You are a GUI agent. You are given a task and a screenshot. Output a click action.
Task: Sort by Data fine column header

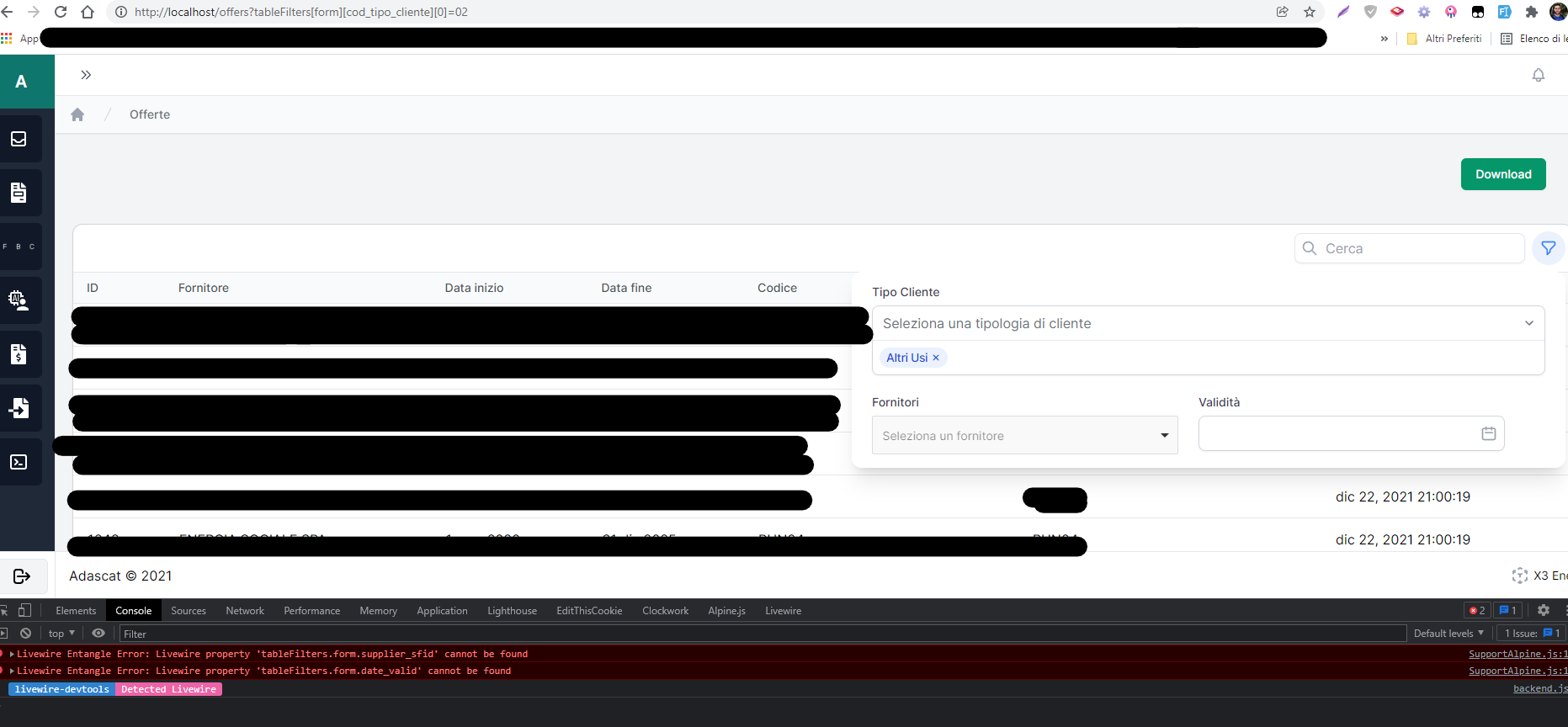(x=626, y=288)
